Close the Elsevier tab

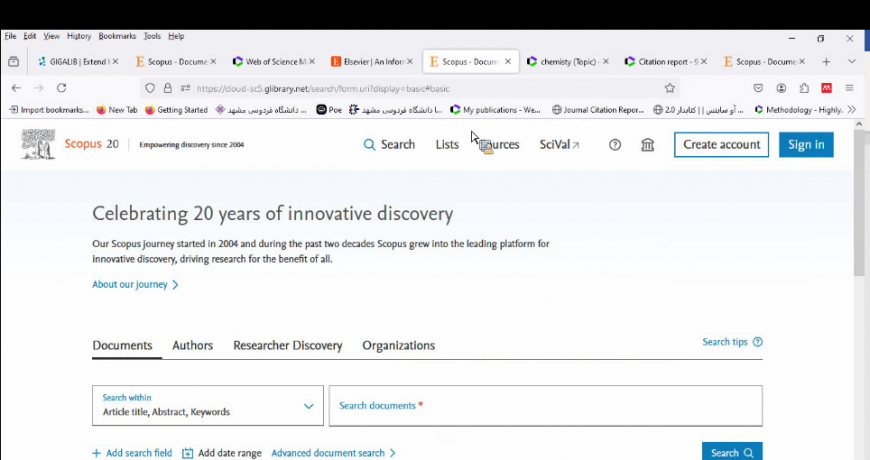coord(409,62)
